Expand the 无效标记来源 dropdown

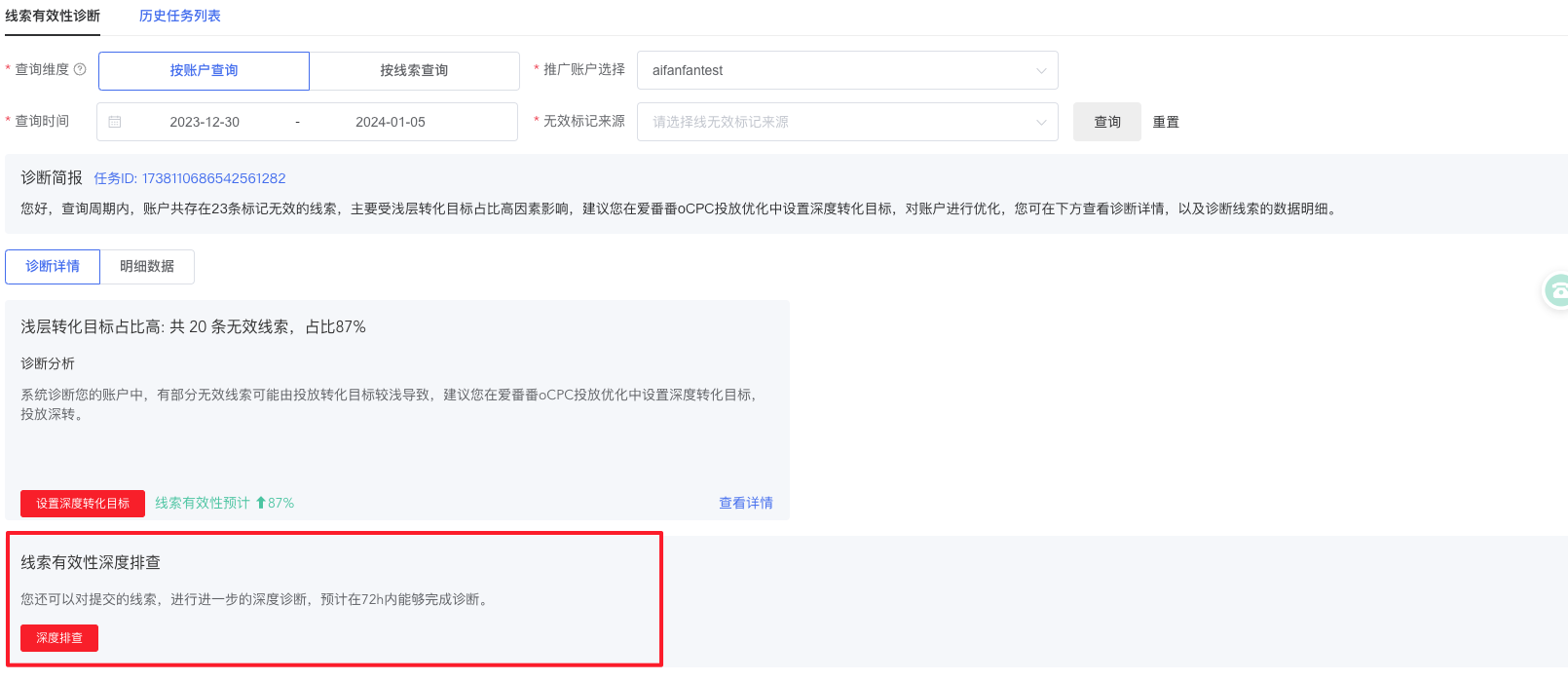pyautogui.click(x=846, y=122)
